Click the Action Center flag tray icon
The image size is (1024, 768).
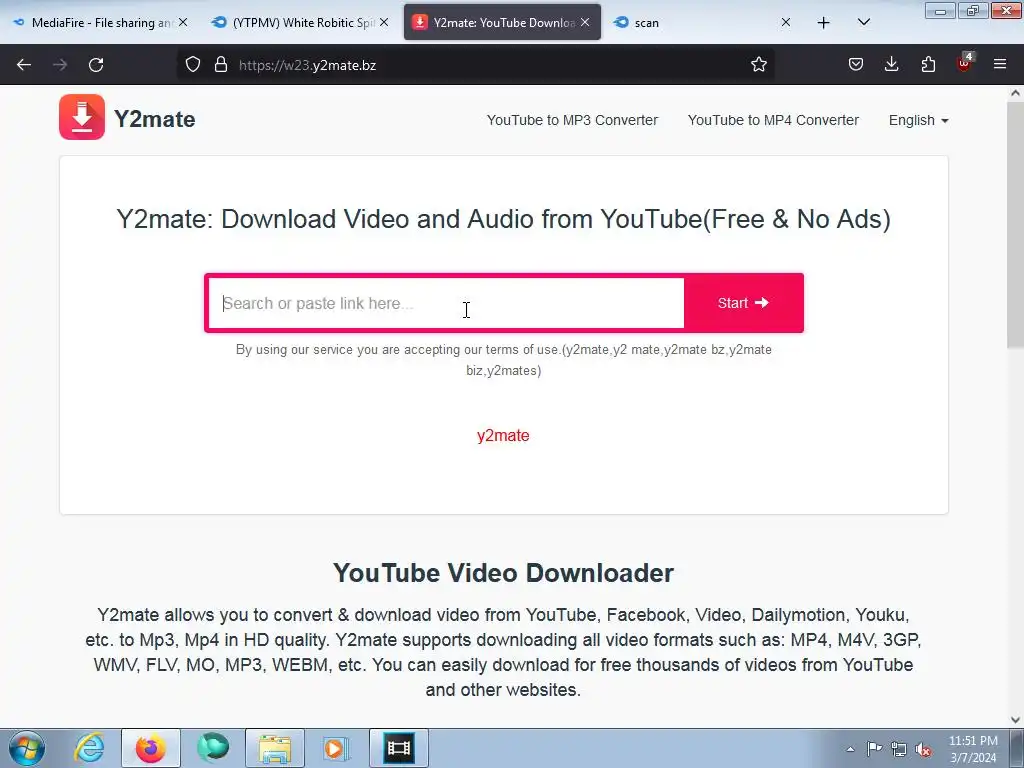pos(874,748)
